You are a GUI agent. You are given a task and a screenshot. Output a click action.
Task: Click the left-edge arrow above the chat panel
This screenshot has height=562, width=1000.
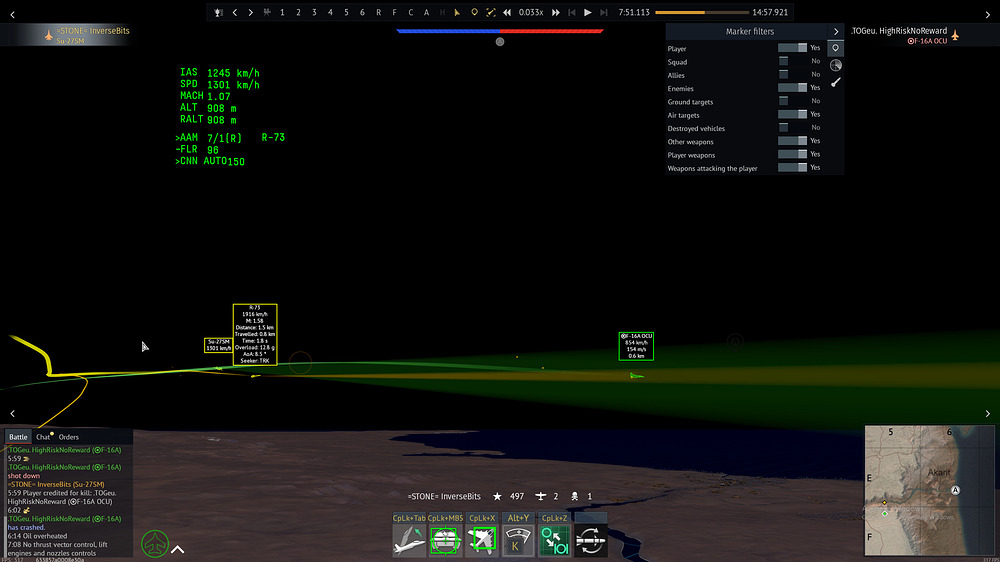(12, 413)
